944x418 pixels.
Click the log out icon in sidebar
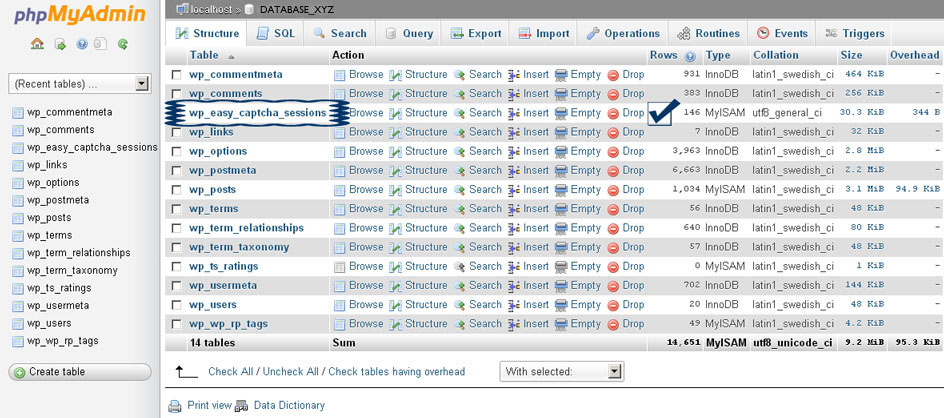point(60,44)
